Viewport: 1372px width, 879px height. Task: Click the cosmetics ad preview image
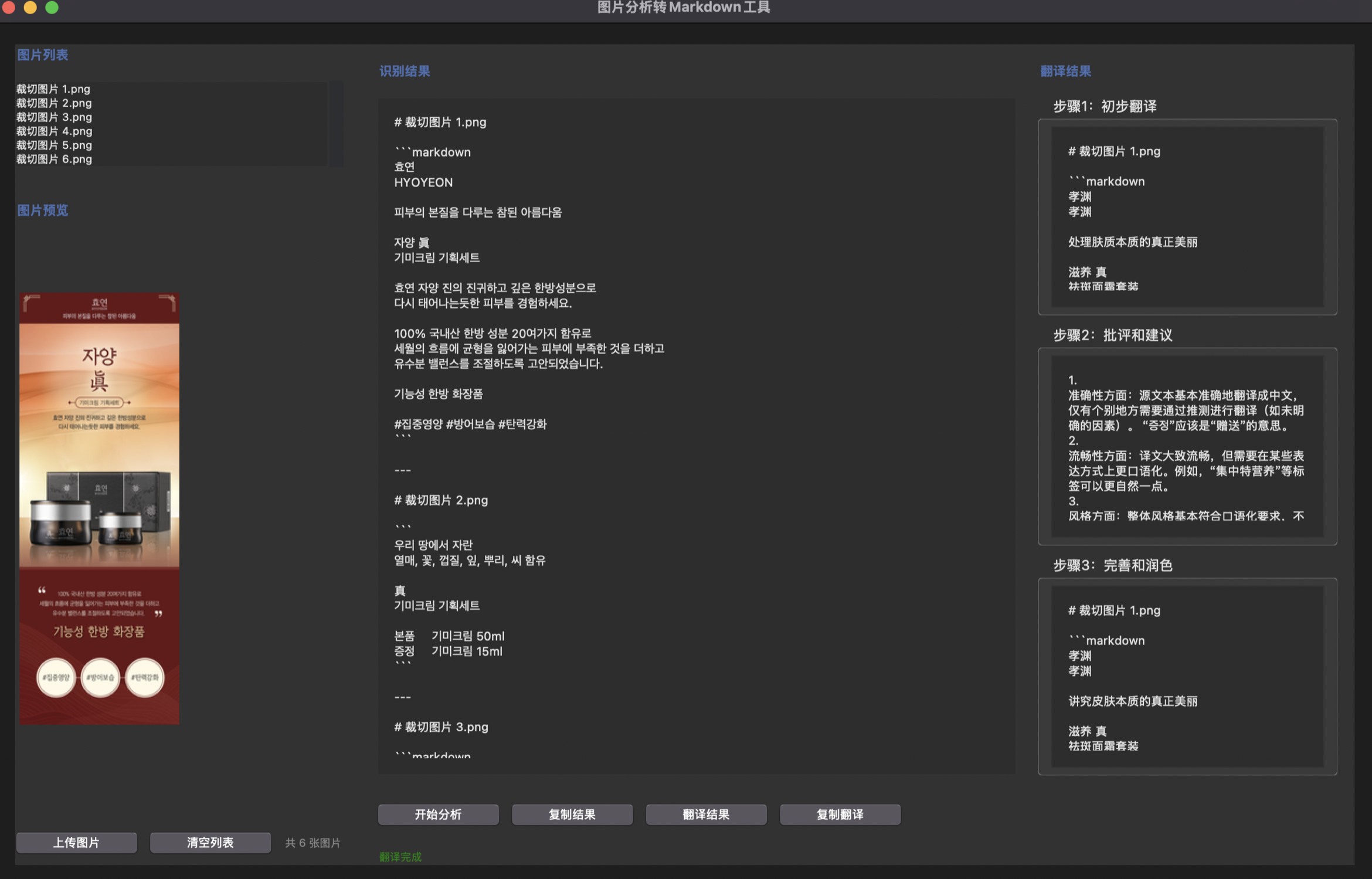click(99, 508)
